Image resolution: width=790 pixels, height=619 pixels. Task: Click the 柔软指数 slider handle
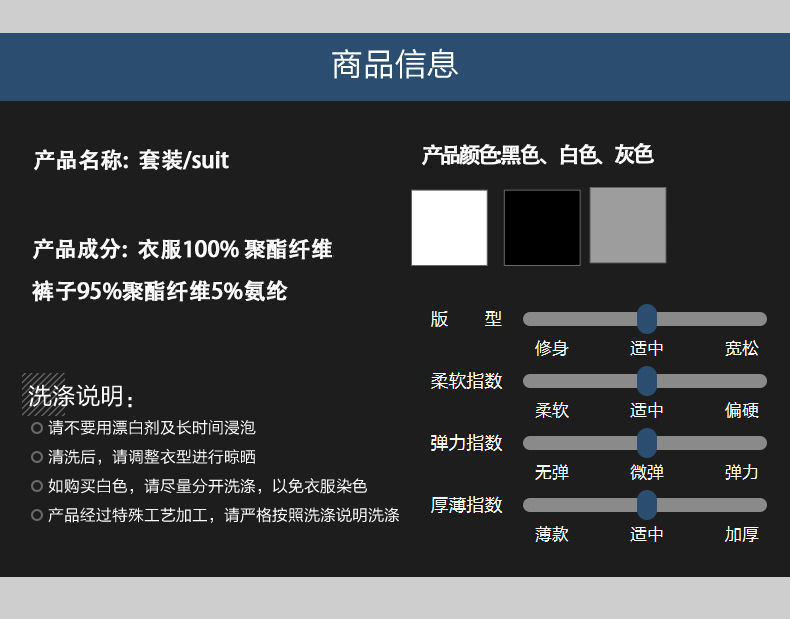(647, 381)
